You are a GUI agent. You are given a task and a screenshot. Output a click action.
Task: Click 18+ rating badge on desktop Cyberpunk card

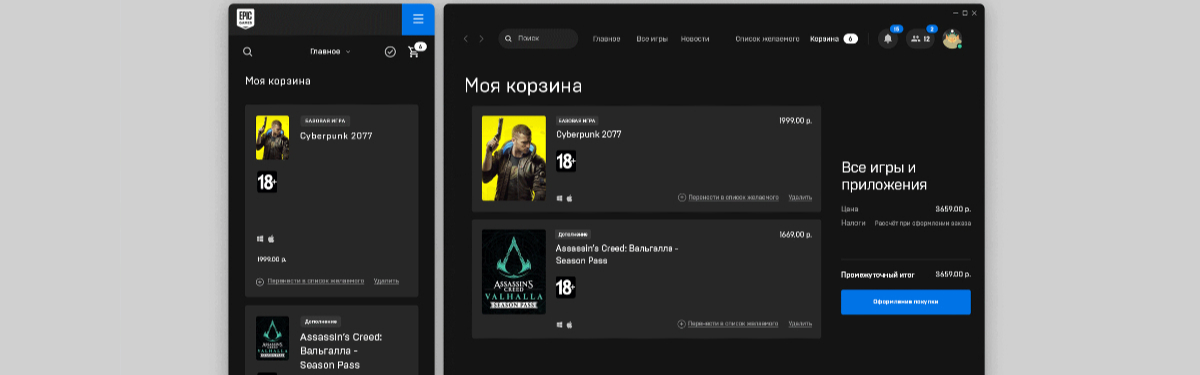[x=566, y=161]
